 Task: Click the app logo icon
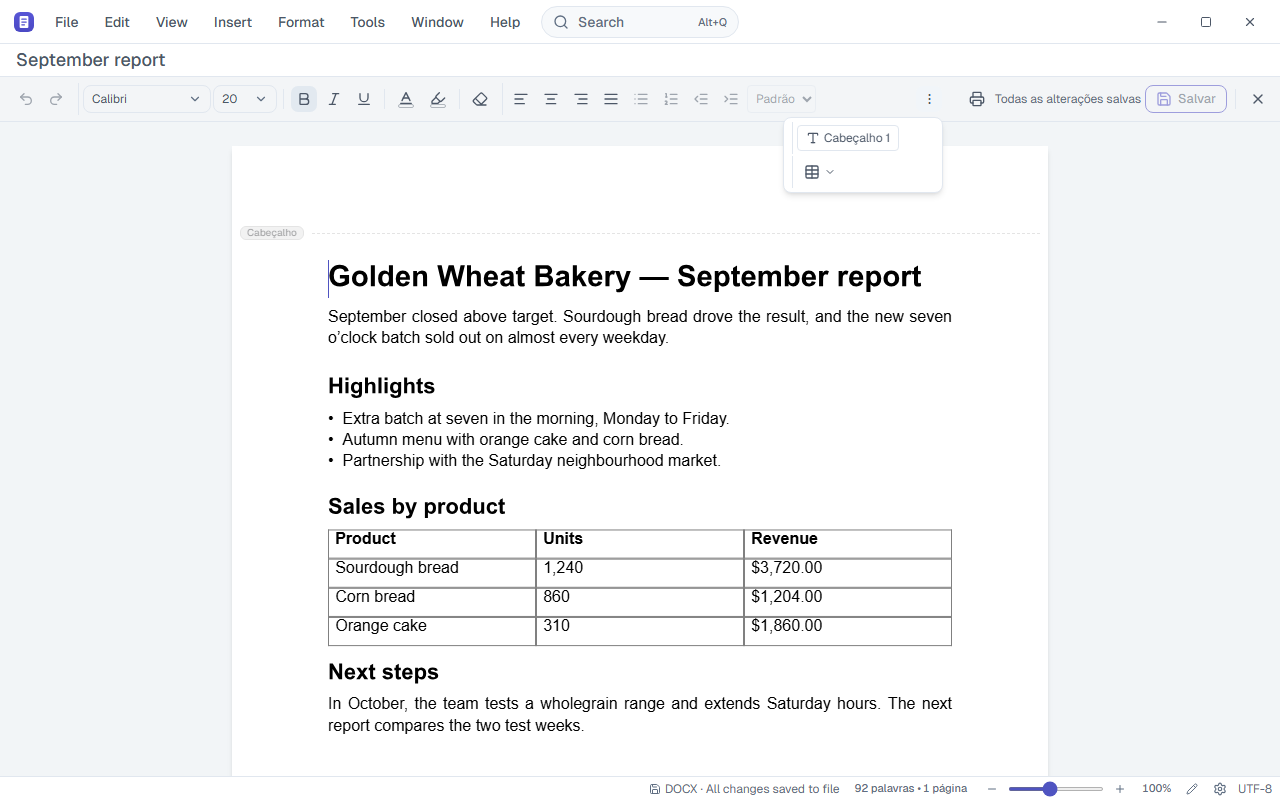pos(24,22)
